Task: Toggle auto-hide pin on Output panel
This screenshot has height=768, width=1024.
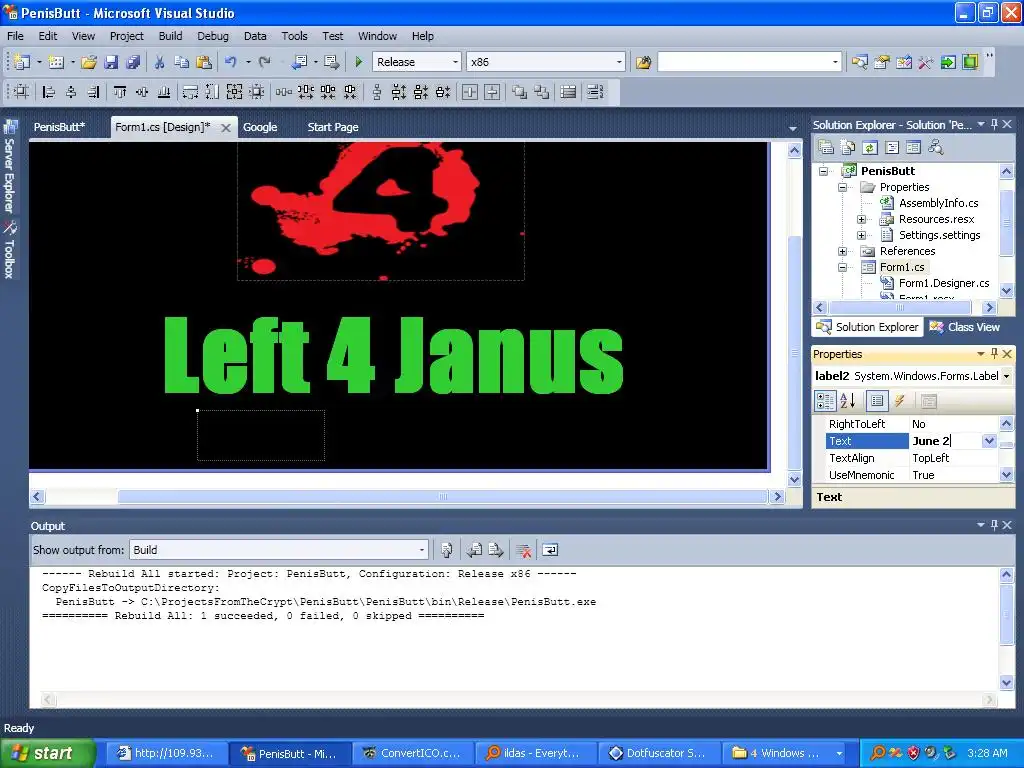Action: pyautogui.click(x=994, y=525)
